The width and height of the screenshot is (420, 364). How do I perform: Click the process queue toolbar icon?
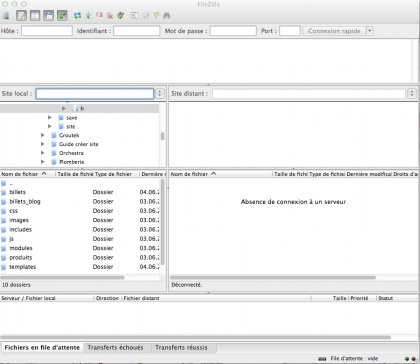(x=89, y=16)
